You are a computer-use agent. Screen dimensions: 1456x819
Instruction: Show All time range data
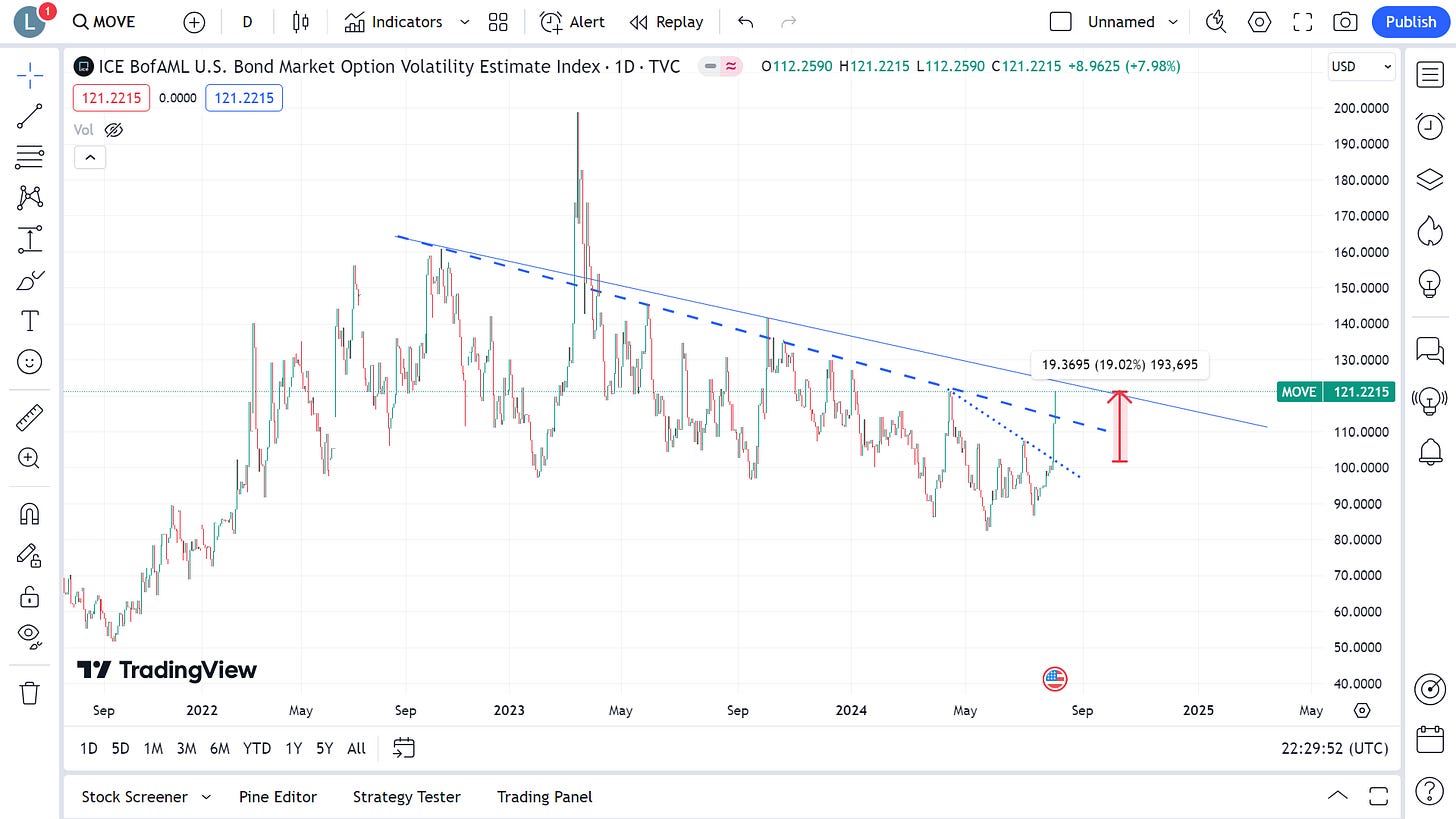[356, 748]
